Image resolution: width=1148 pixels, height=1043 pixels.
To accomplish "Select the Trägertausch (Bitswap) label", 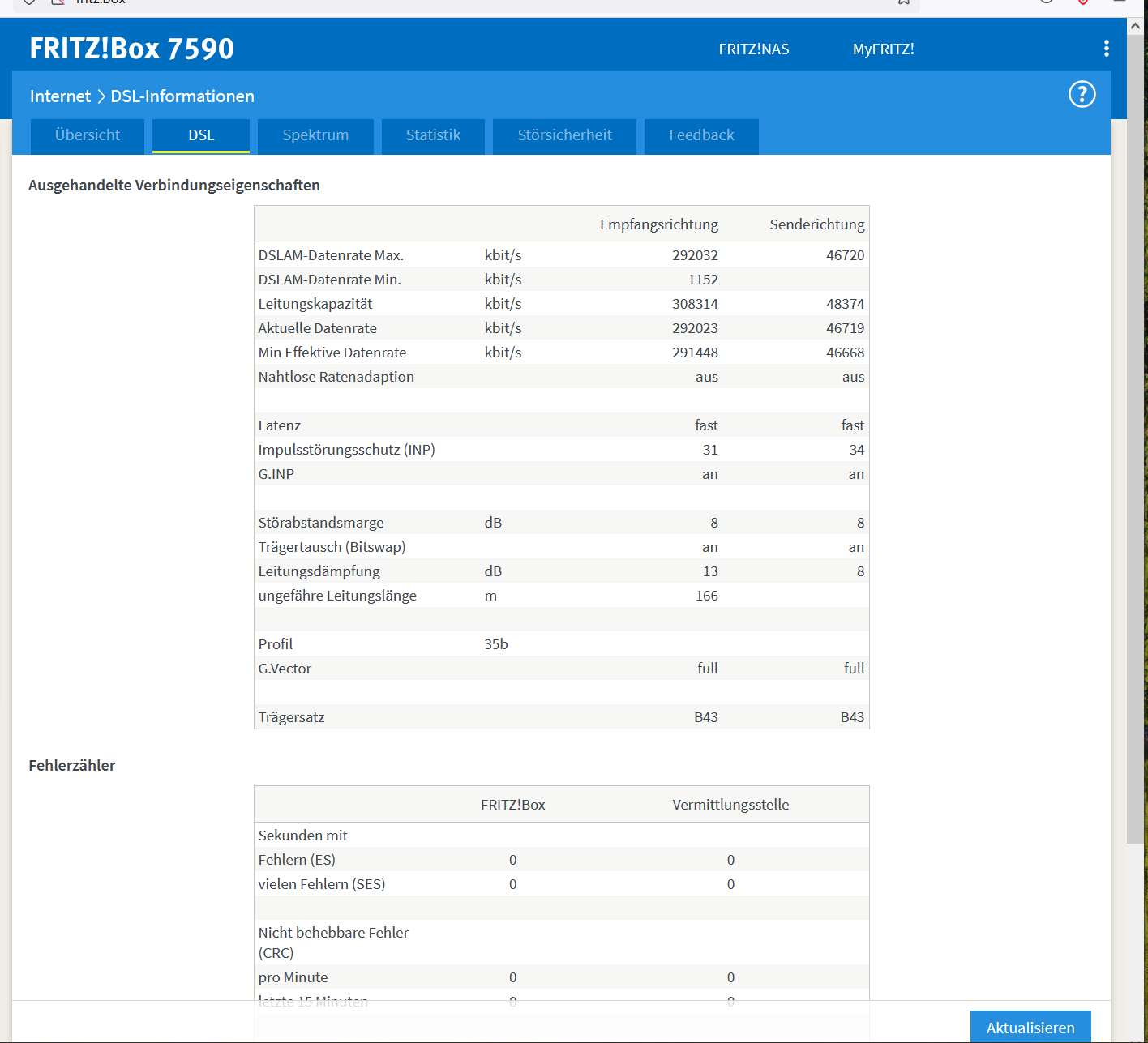I will point(332,547).
